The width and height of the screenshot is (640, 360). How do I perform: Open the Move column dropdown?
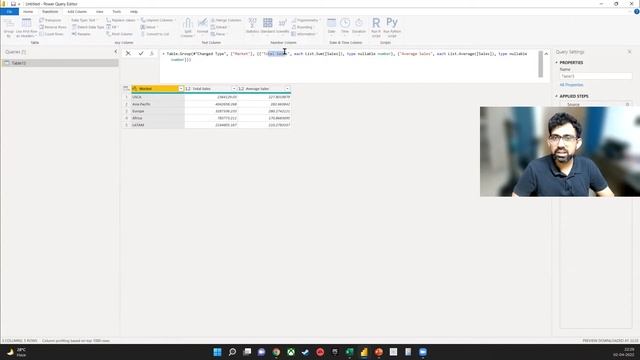point(149,27)
